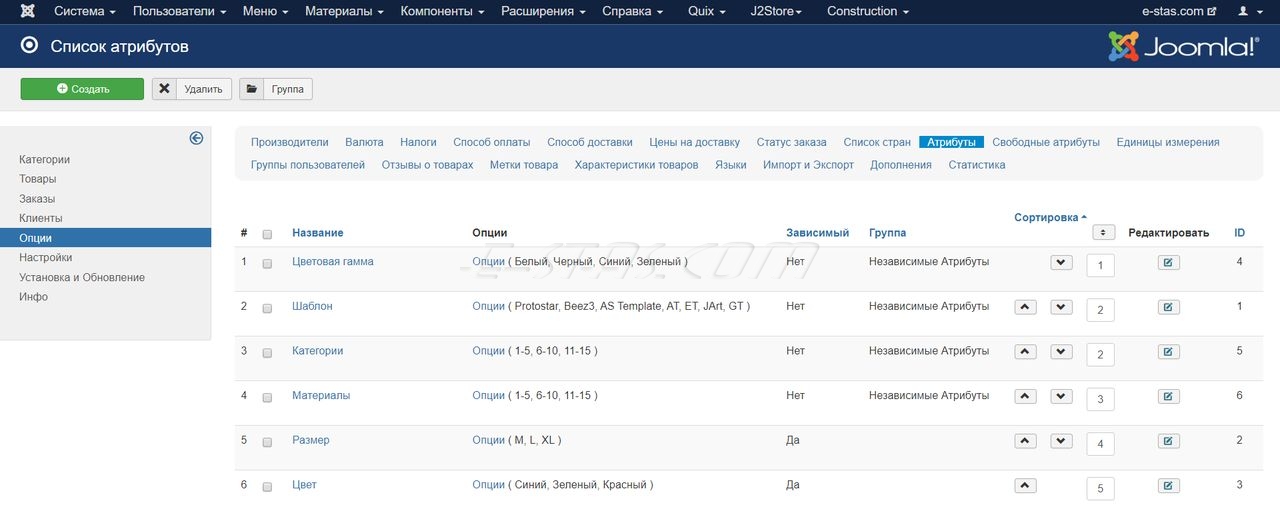
Task: Open Опции link for Шаблон row
Action: pyautogui.click(x=489, y=306)
